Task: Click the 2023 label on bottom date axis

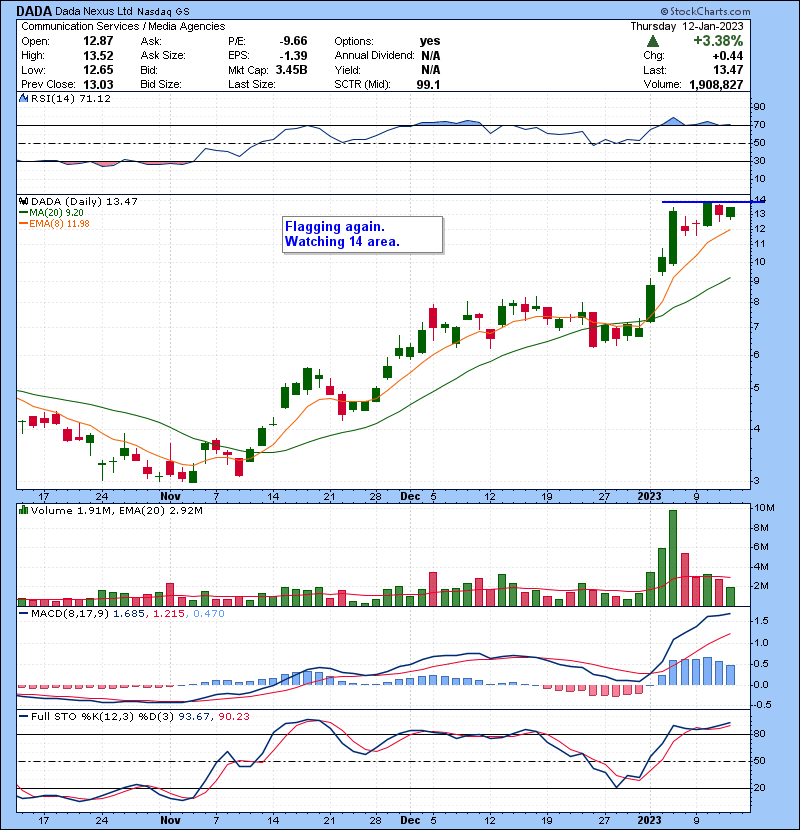Action: tap(650, 820)
